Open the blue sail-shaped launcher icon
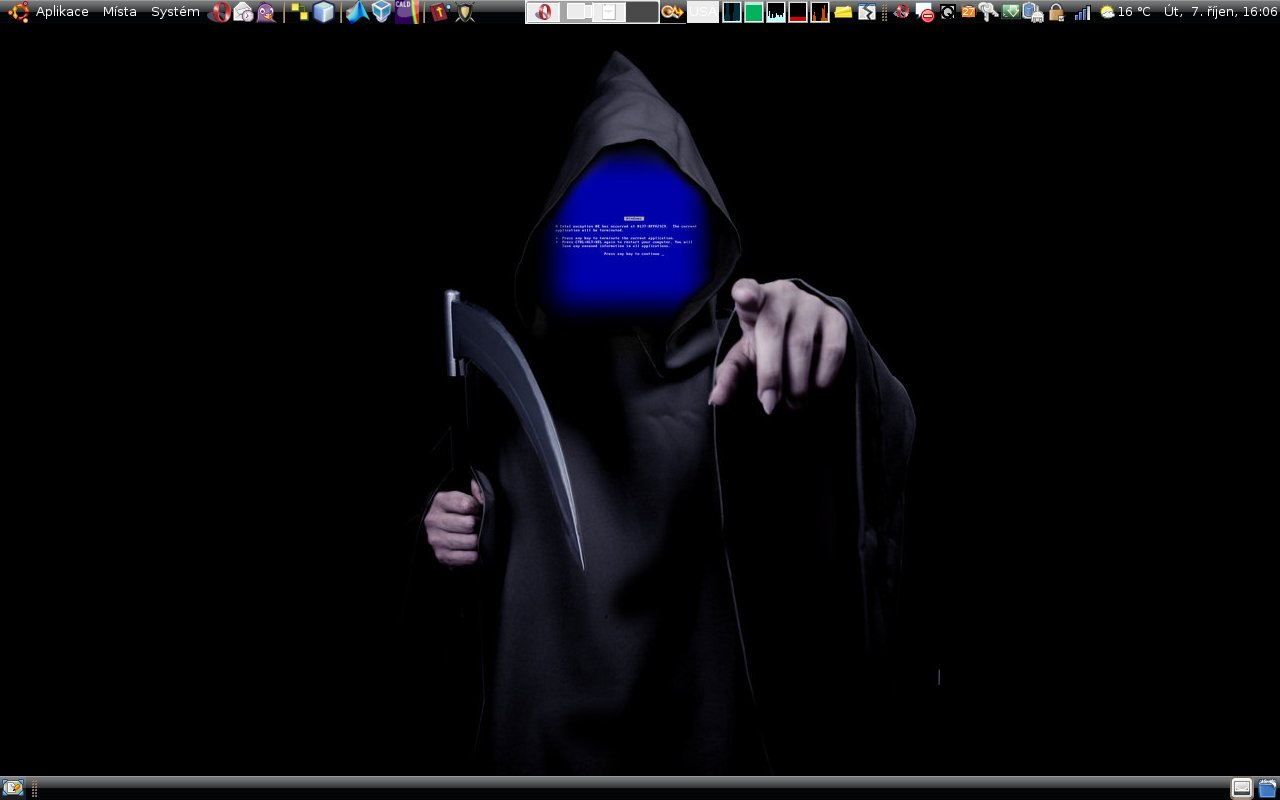1280x800 pixels. pos(357,12)
